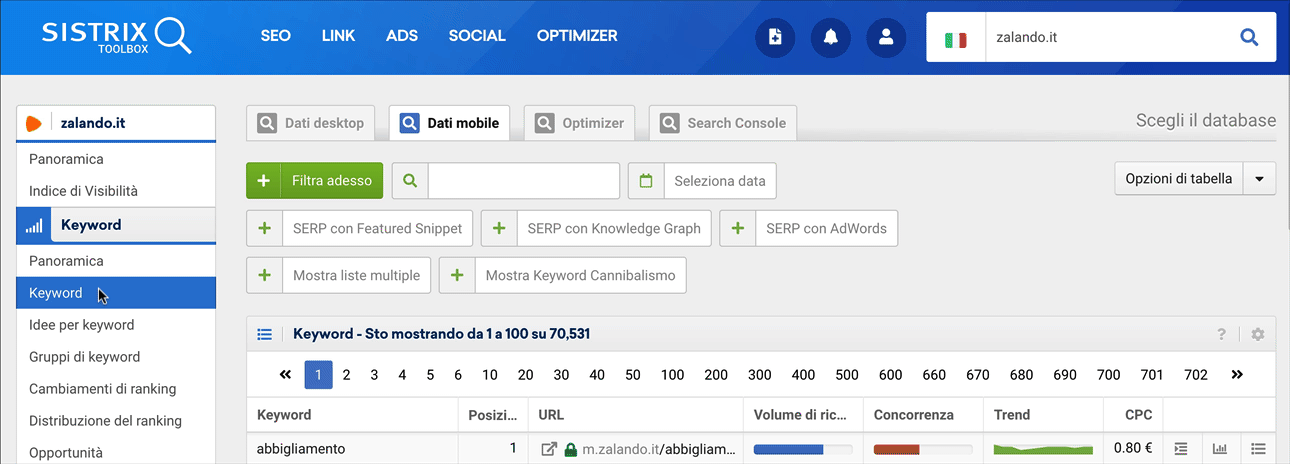Viewport: 1290px width, 464px height.
Task: Click the zalando.it domain search field
Action: [1103, 38]
